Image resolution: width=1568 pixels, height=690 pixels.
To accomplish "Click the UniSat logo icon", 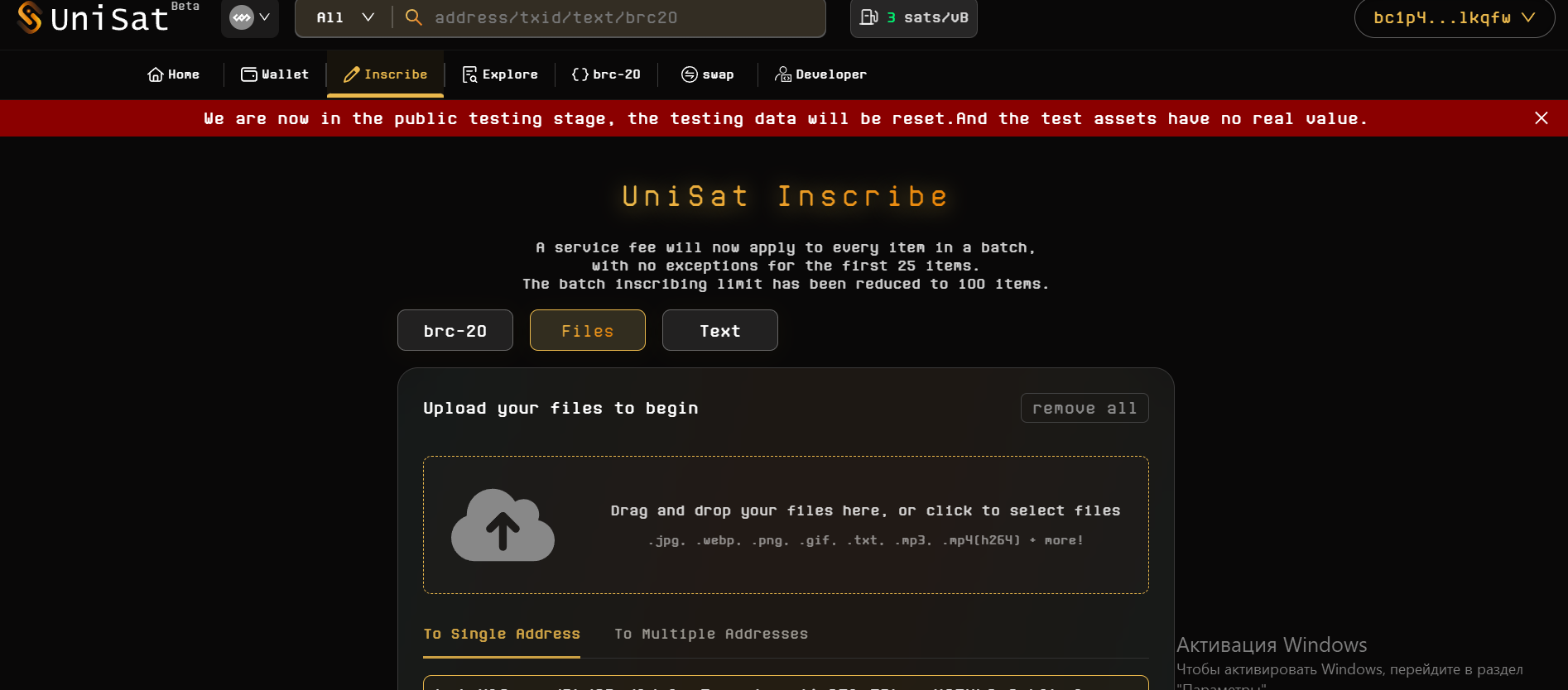I will [30, 17].
